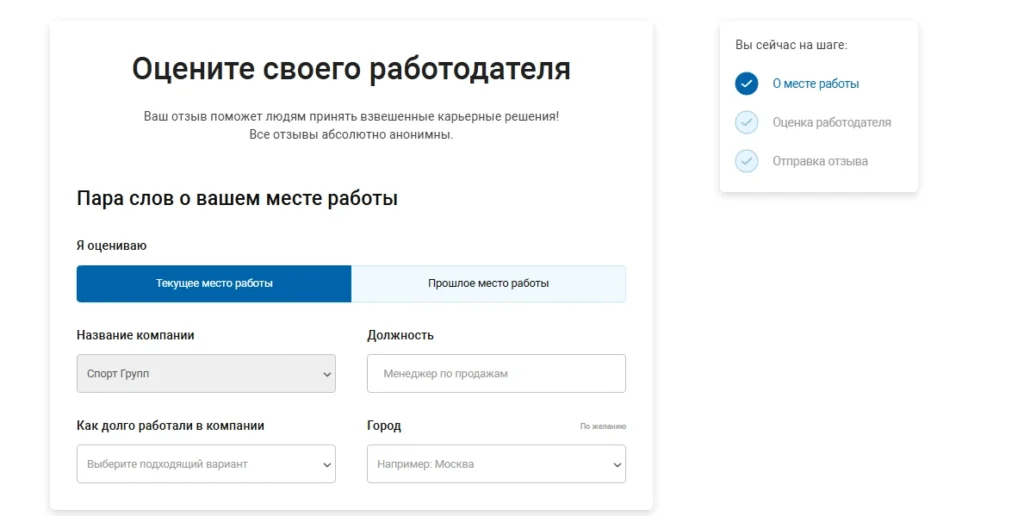Expand 'Как долго работали в компании' dropdown
Image resolution: width=1024 pixels, height=516 pixels.
point(206,464)
